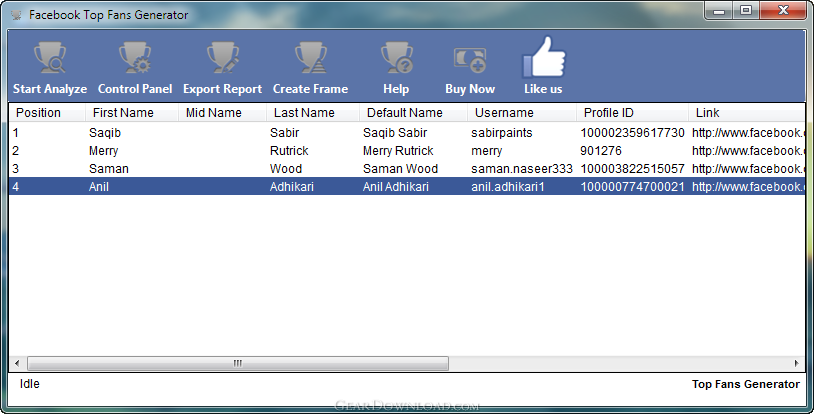
Task: Click the last name Rutrick
Action: tap(289, 151)
